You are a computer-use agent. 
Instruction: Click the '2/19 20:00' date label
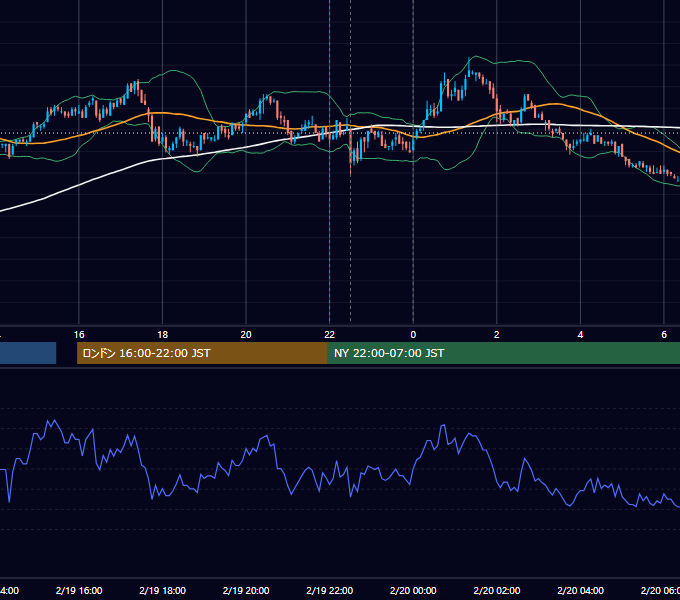(x=246, y=590)
